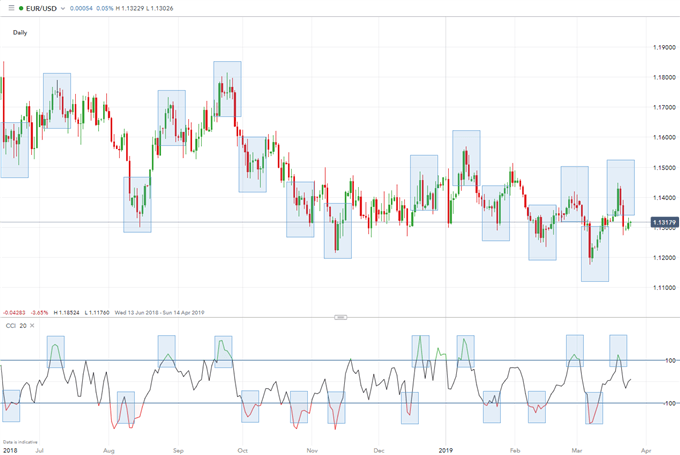Click the 1.19000 price axis label

pyautogui.click(x=664, y=47)
